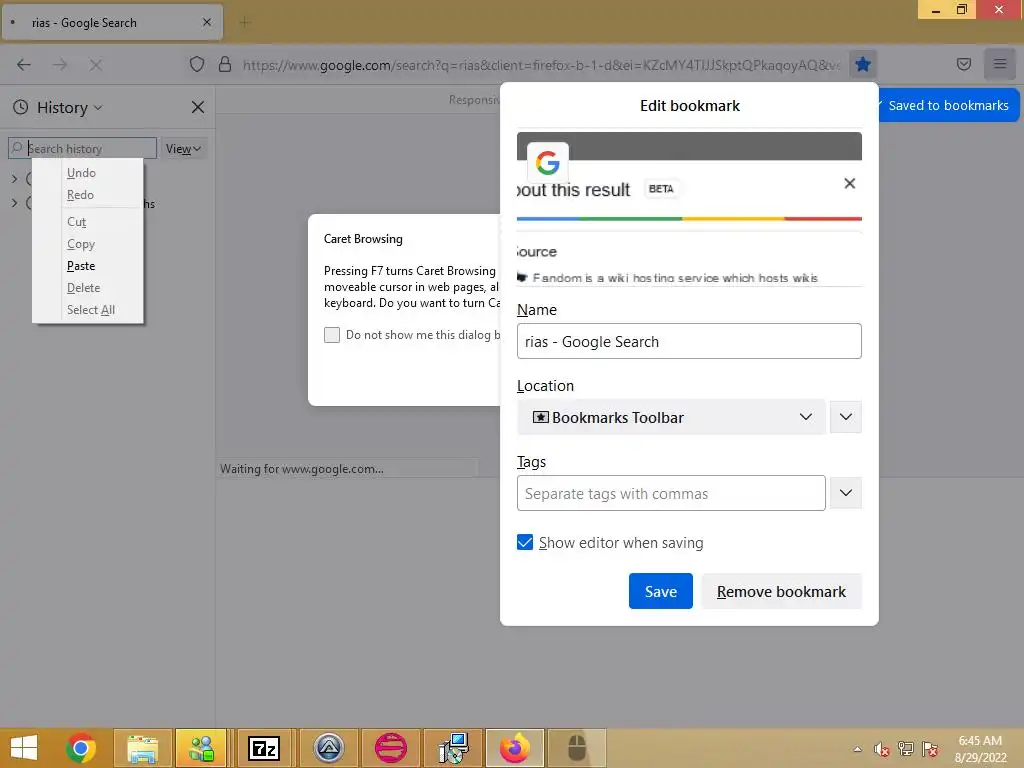
Task: Choose Select All from the context menu
Action: [91, 310]
